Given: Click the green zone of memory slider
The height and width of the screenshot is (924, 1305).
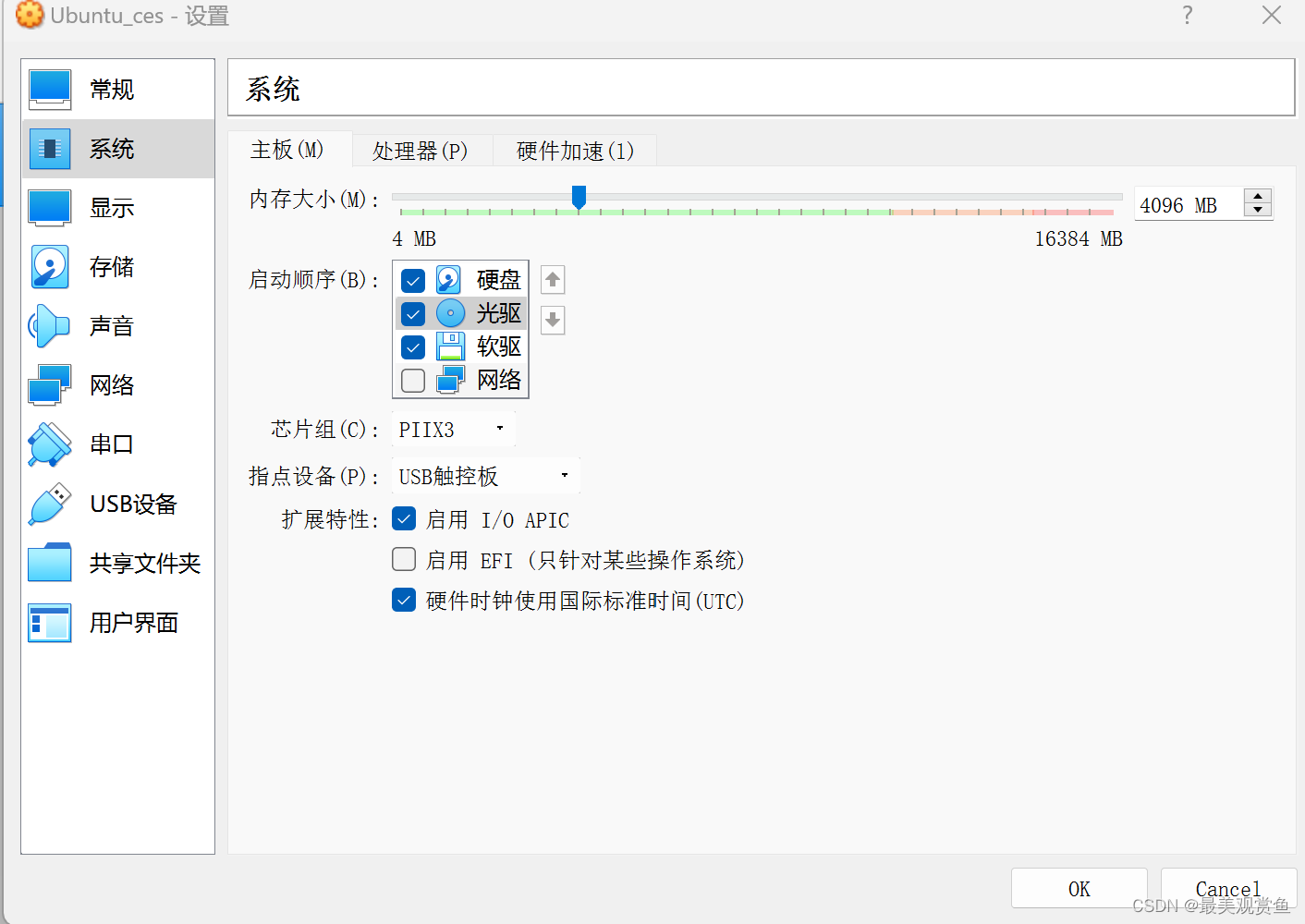Looking at the screenshot, I should pyautogui.click(x=647, y=212).
